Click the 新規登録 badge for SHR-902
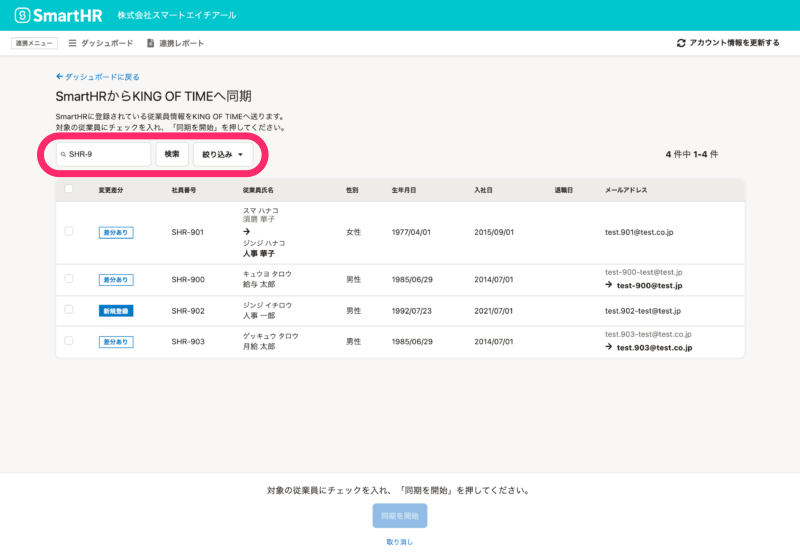This screenshot has width=800, height=560. [116, 311]
